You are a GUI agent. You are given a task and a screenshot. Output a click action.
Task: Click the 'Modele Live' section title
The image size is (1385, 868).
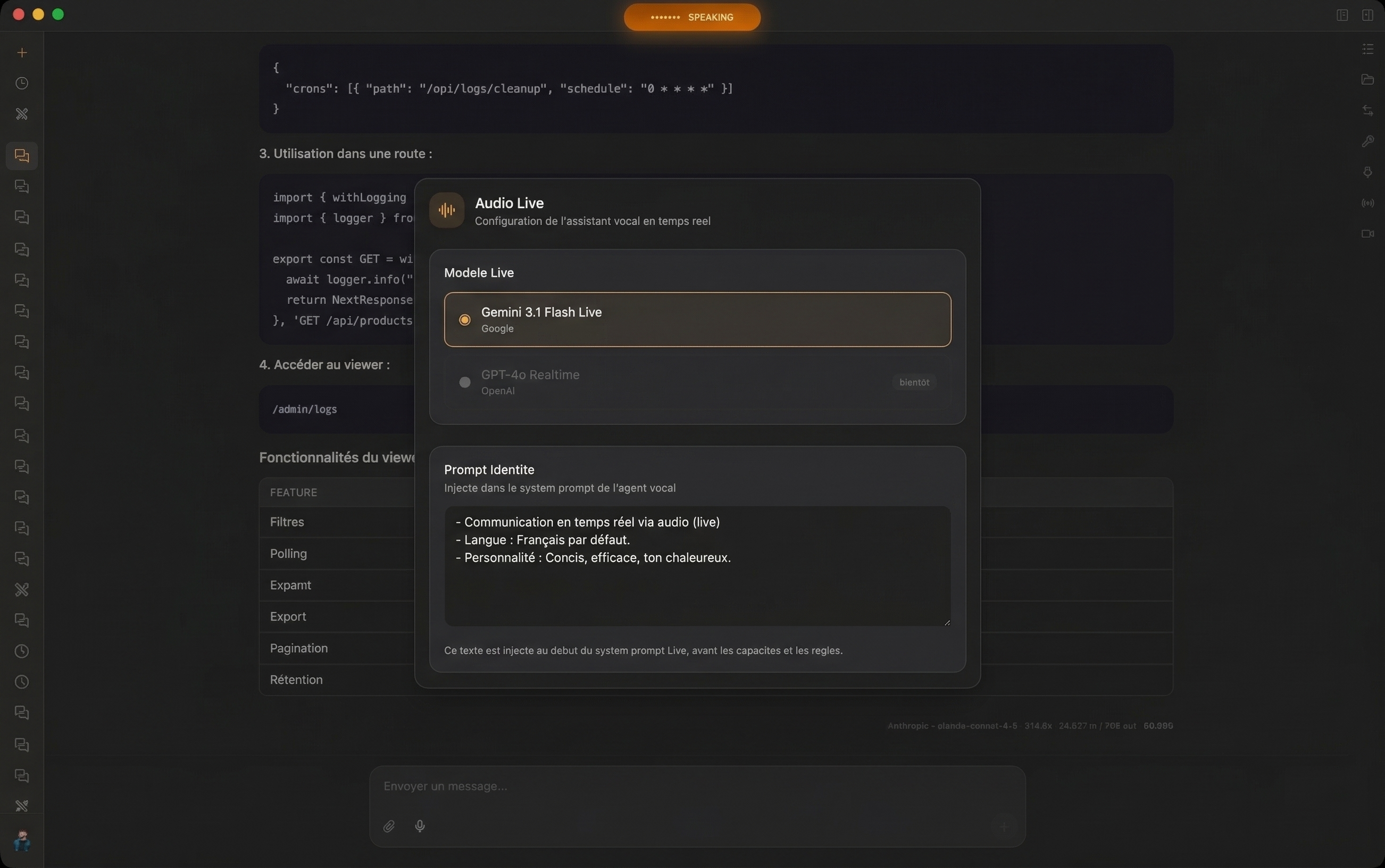479,273
